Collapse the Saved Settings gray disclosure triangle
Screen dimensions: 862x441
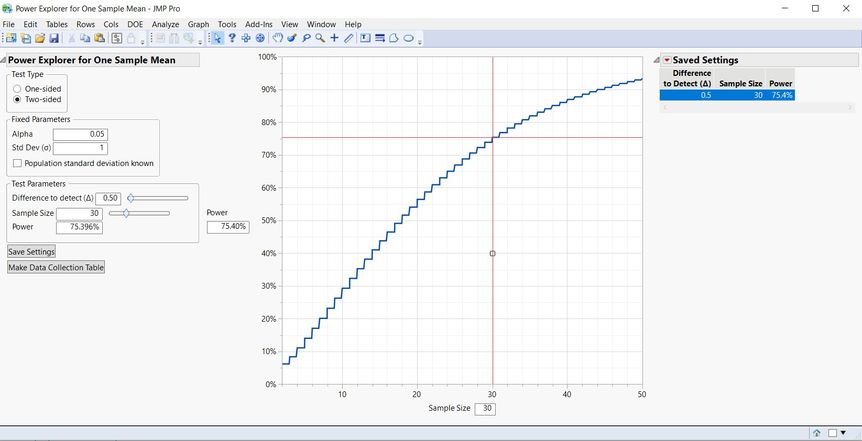(657, 60)
